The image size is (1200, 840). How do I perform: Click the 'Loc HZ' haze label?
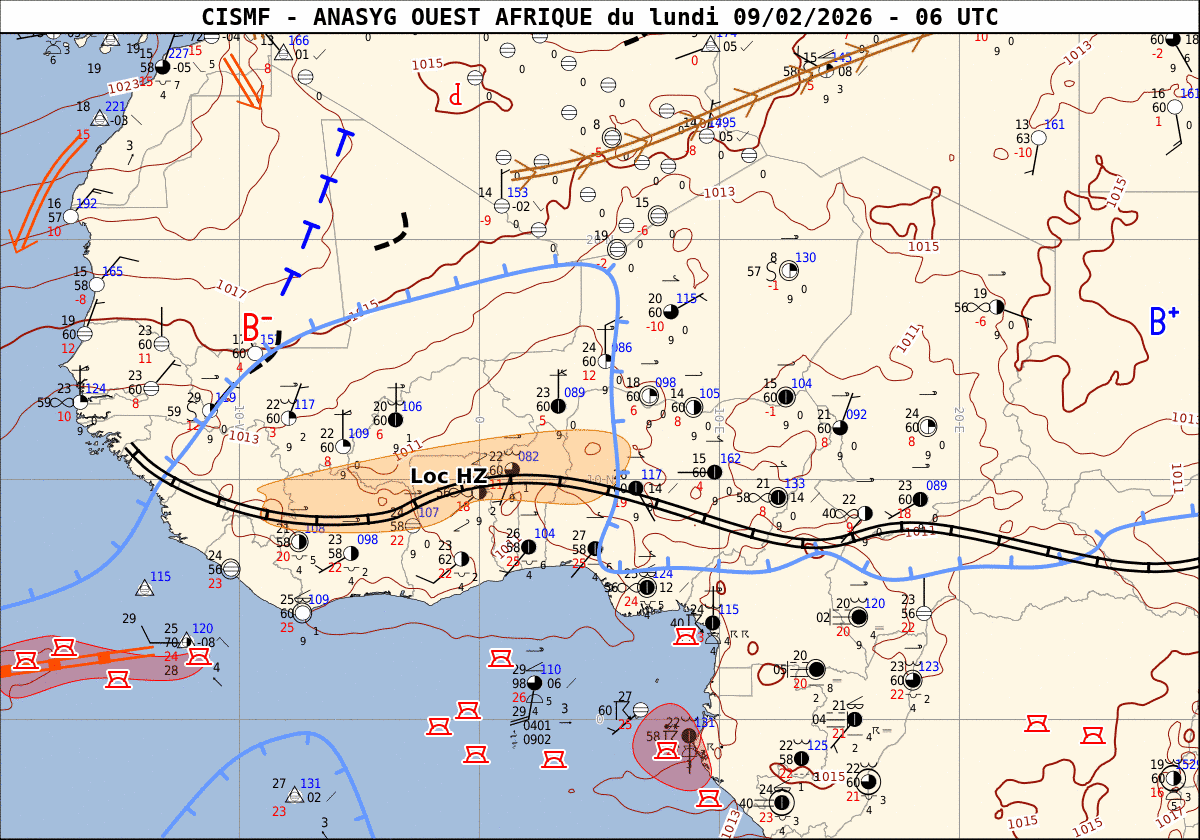(448, 477)
